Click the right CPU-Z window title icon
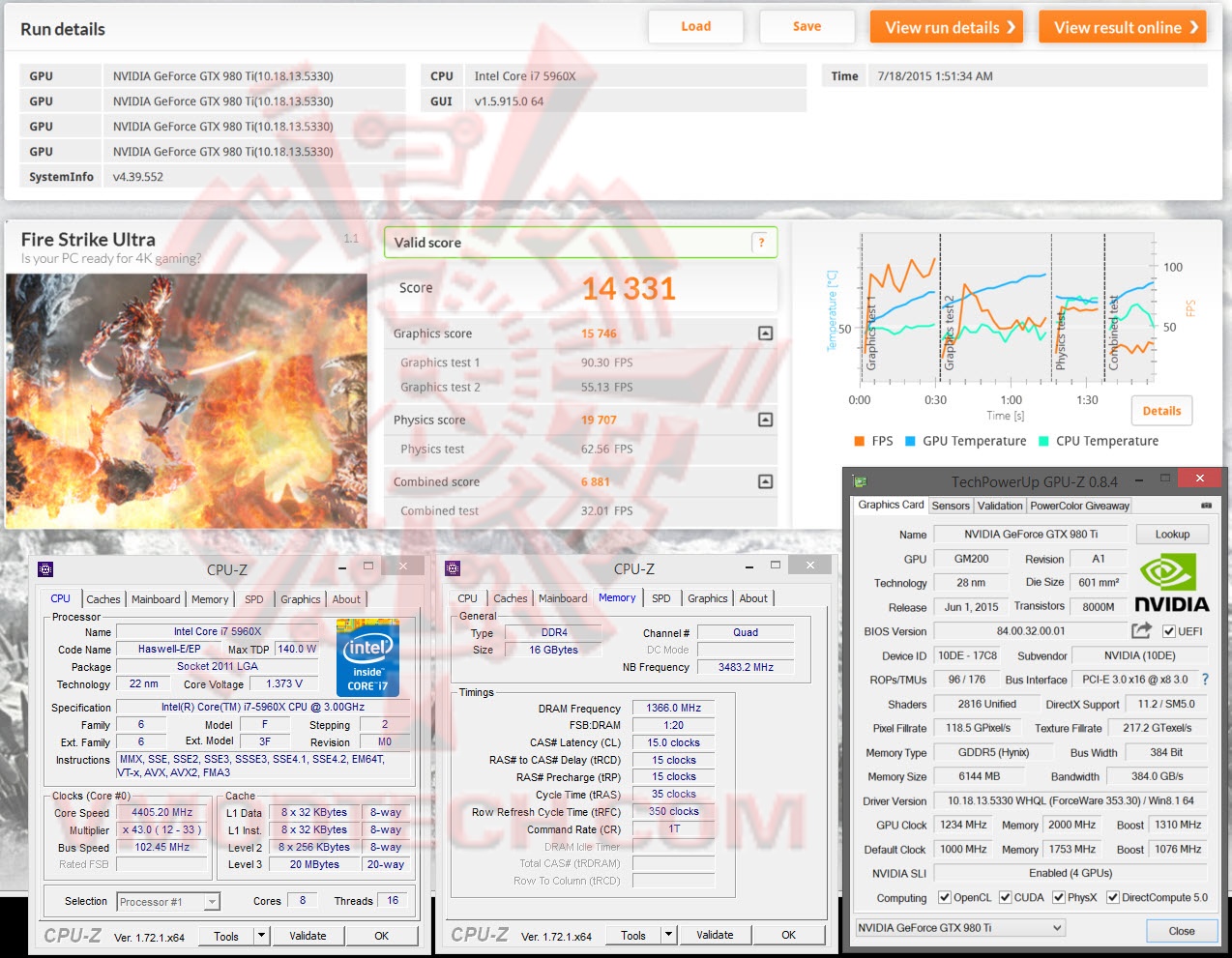Screen dimensions: 1232x958 [453, 568]
